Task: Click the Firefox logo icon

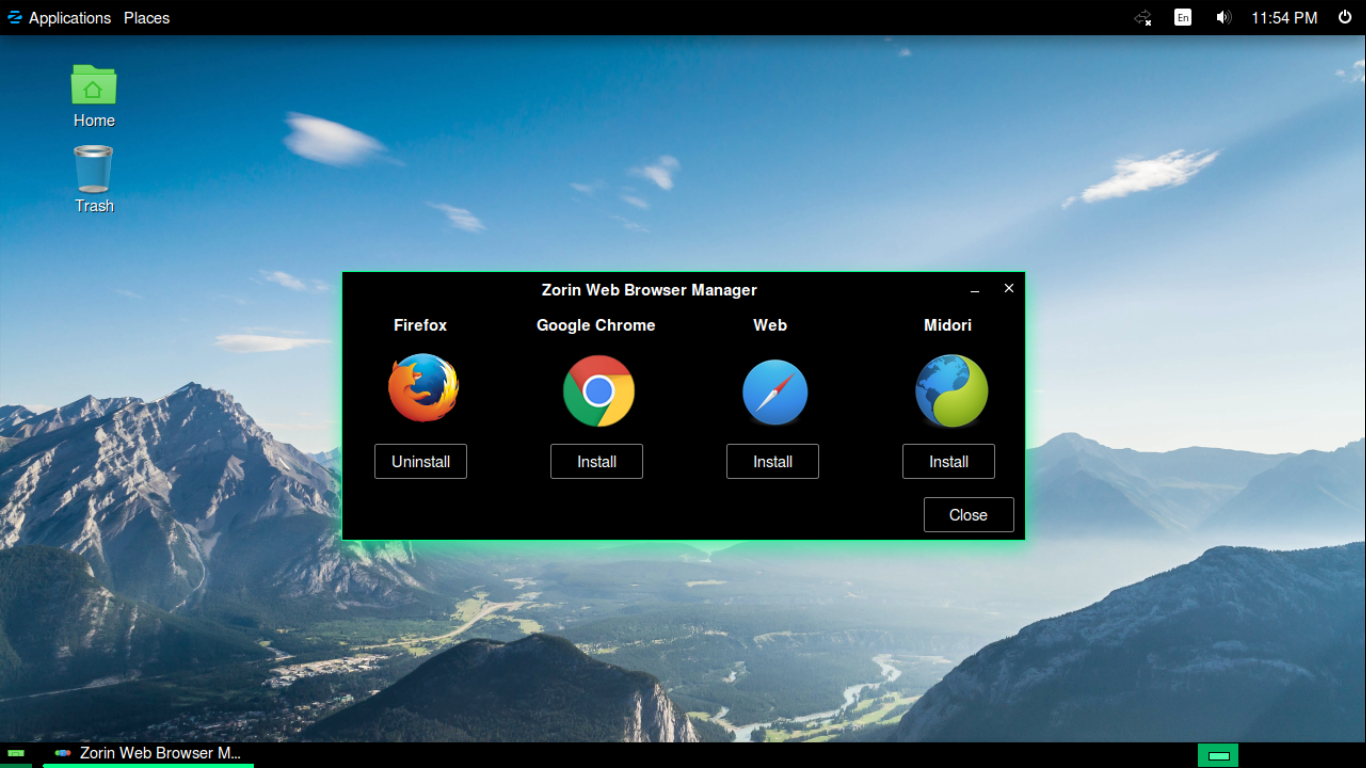Action: (x=422, y=388)
